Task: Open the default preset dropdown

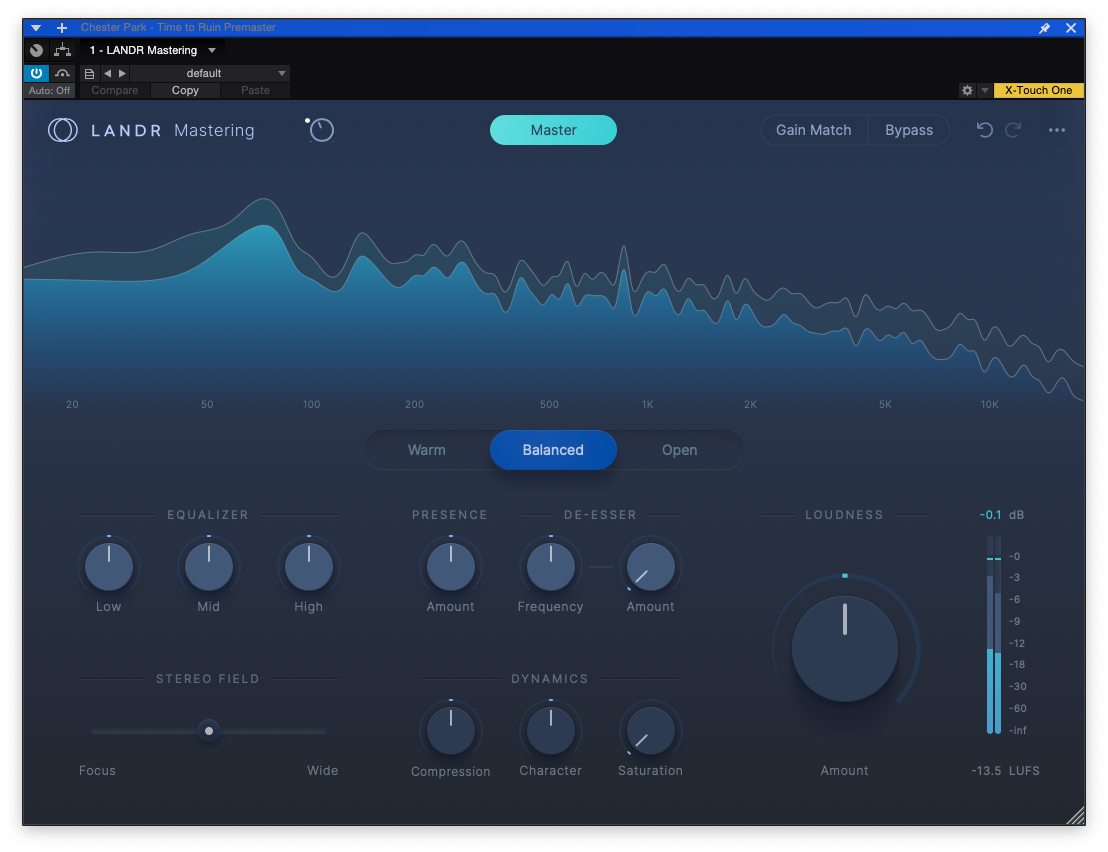Action: point(210,73)
